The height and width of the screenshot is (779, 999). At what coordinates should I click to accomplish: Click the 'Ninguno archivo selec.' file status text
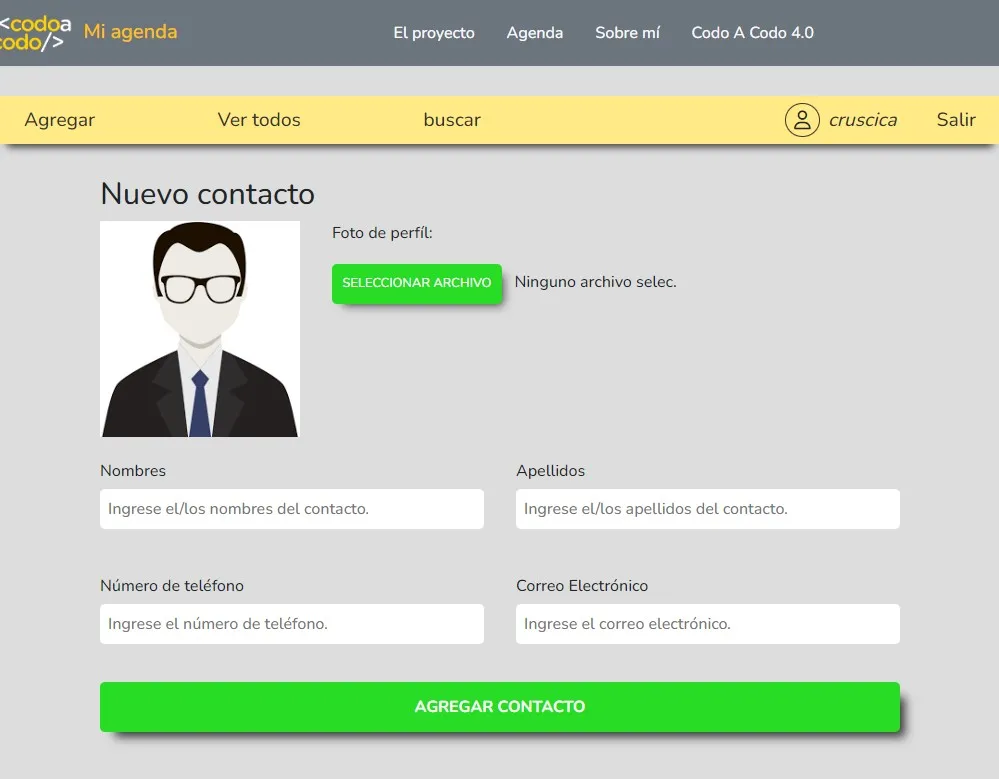tap(595, 282)
